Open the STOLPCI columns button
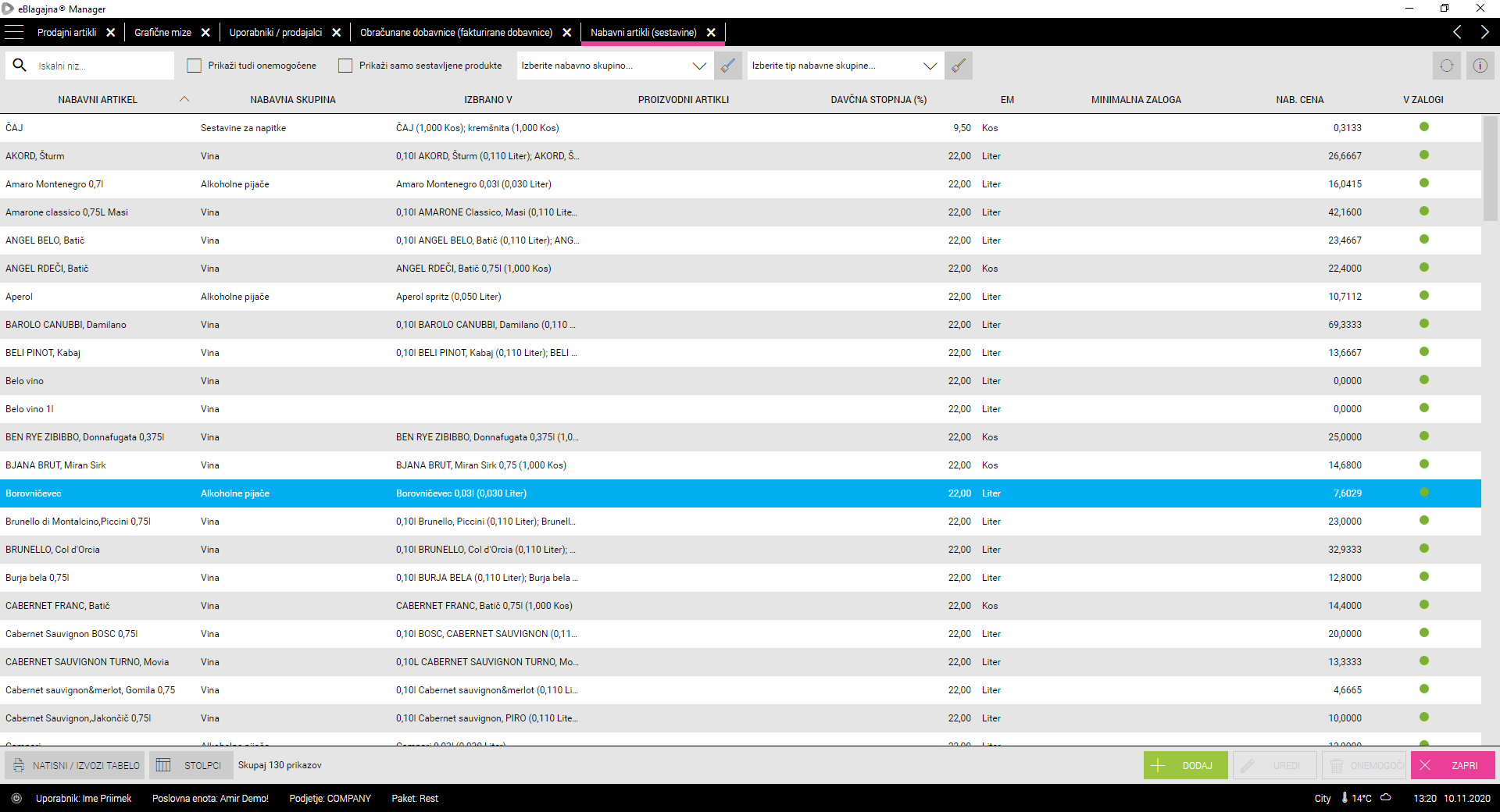 coord(191,765)
